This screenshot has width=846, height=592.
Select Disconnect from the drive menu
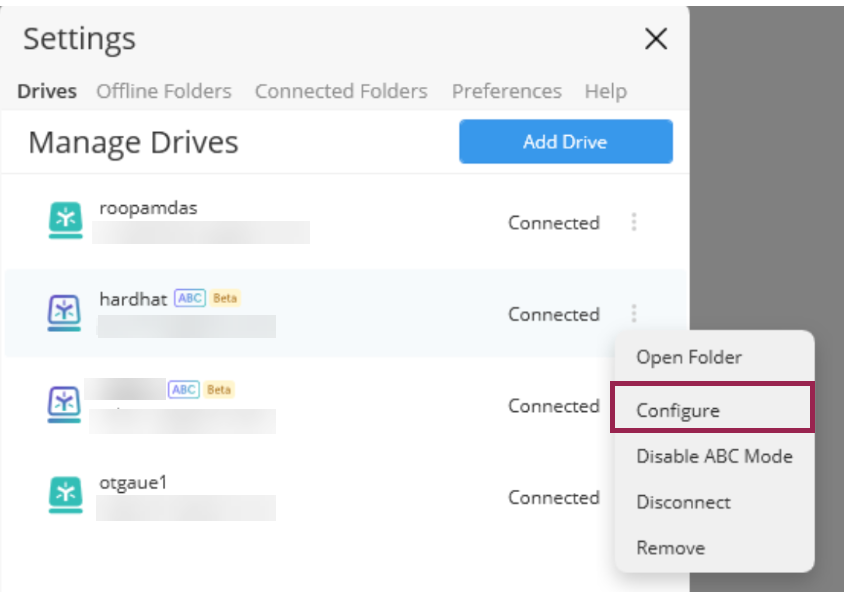click(x=683, y=502)
